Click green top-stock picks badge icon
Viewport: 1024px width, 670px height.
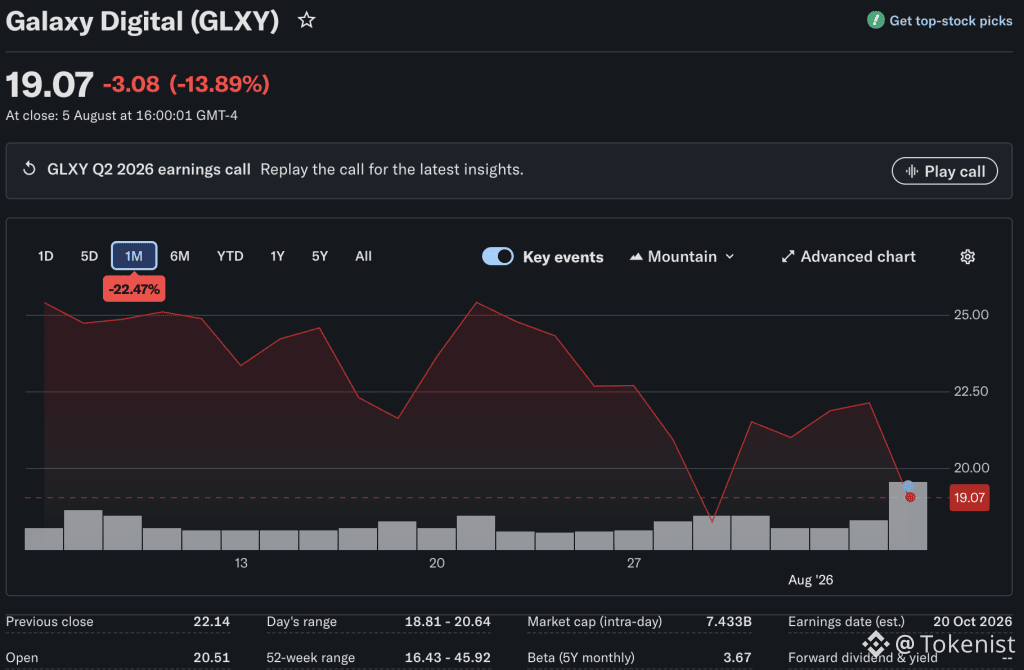(x=875, y=20)
